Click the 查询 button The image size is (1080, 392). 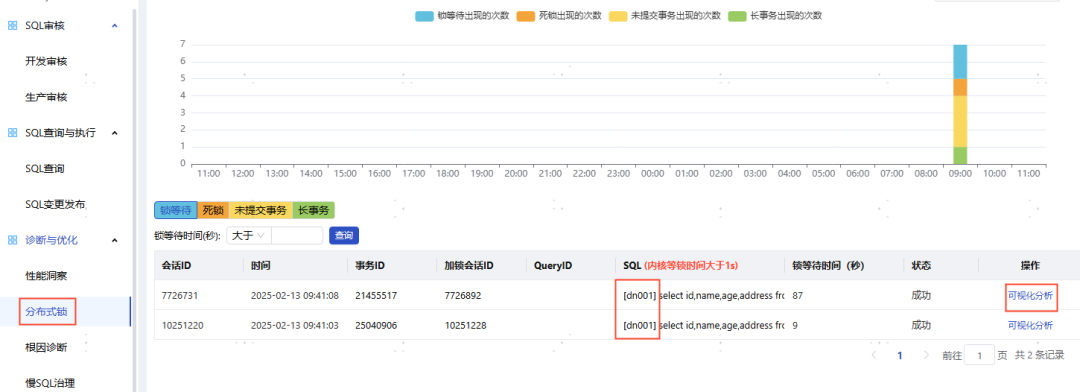click(x=344, y=236)
